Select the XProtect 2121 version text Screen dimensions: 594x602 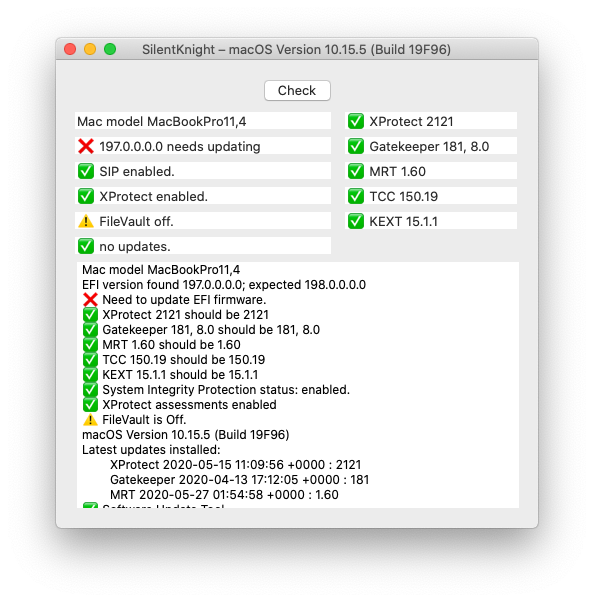pos(411,122)
